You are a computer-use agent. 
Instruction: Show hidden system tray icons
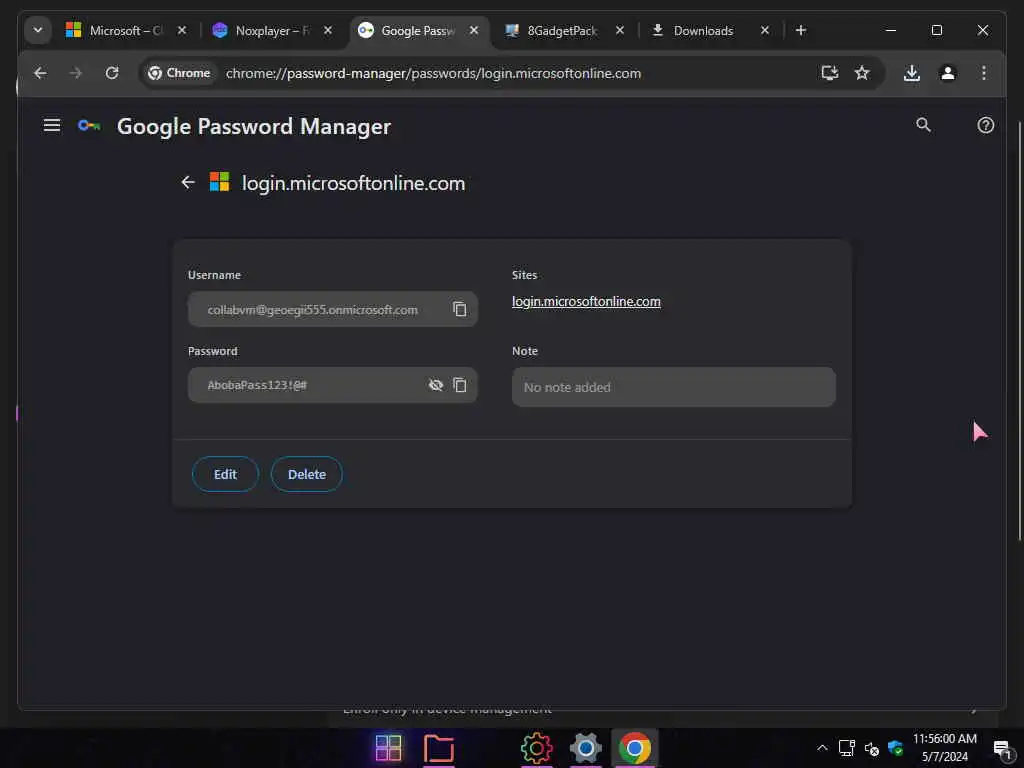pos(822,748)
